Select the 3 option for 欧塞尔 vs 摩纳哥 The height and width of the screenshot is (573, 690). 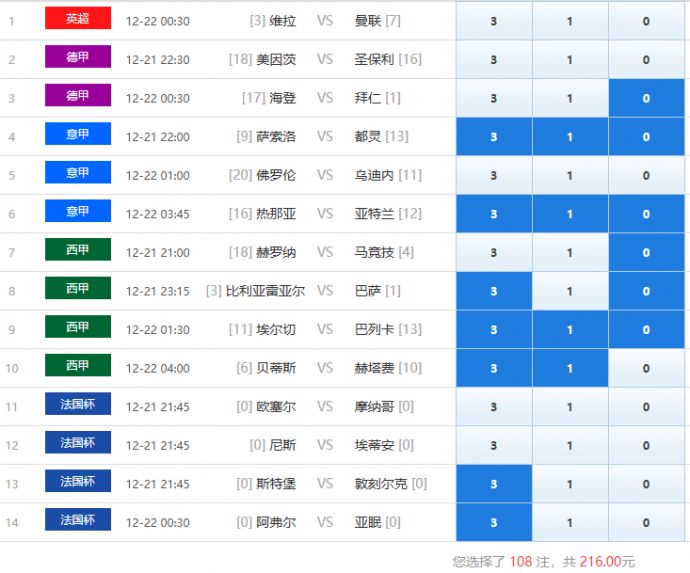point(493,407)
